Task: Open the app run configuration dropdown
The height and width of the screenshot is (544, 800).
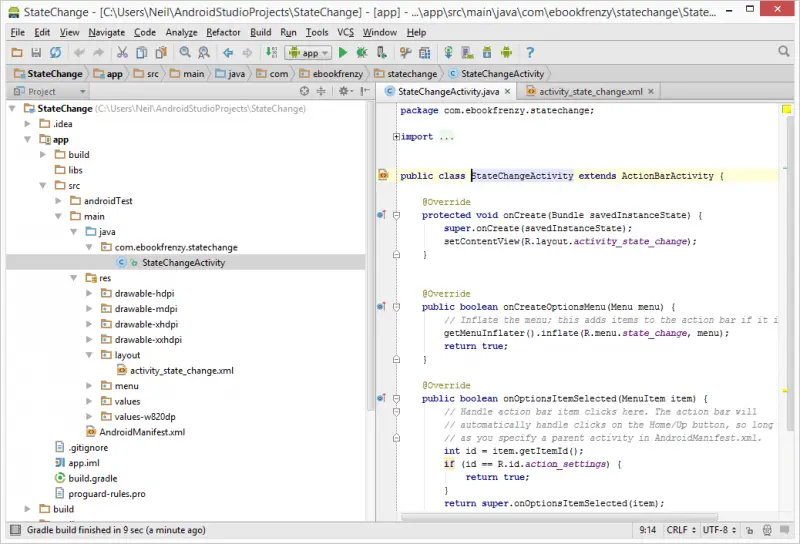Action: [307, 53]
